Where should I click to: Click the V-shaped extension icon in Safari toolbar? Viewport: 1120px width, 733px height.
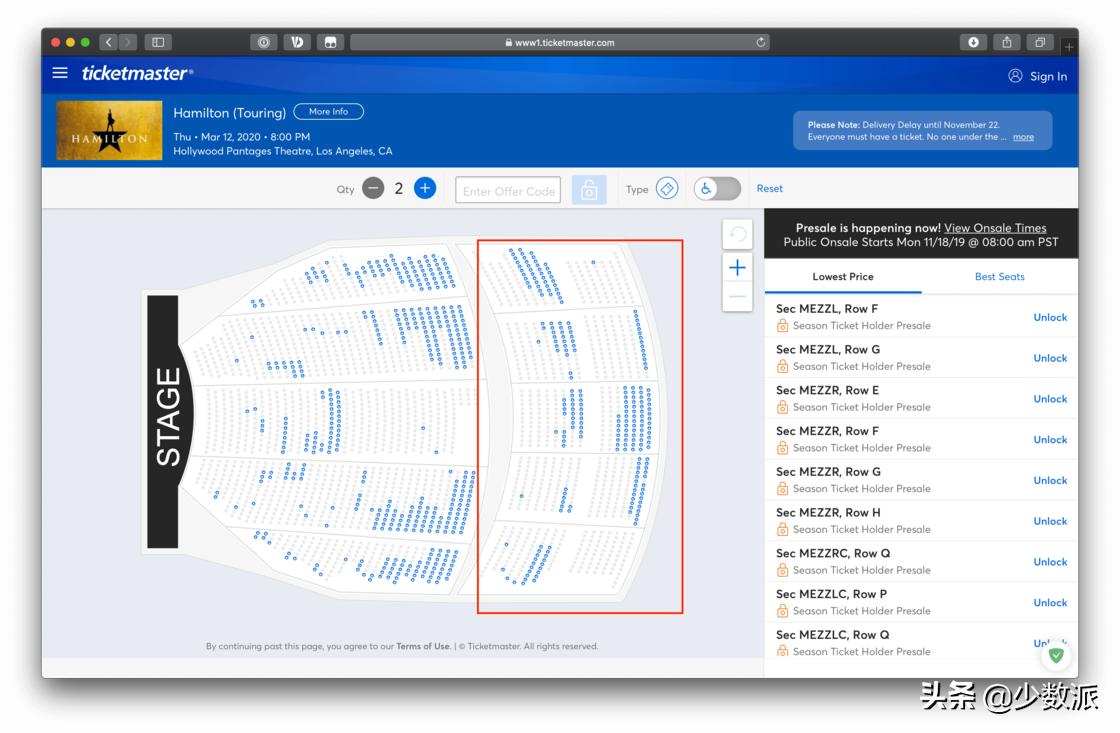click(297, 42)
